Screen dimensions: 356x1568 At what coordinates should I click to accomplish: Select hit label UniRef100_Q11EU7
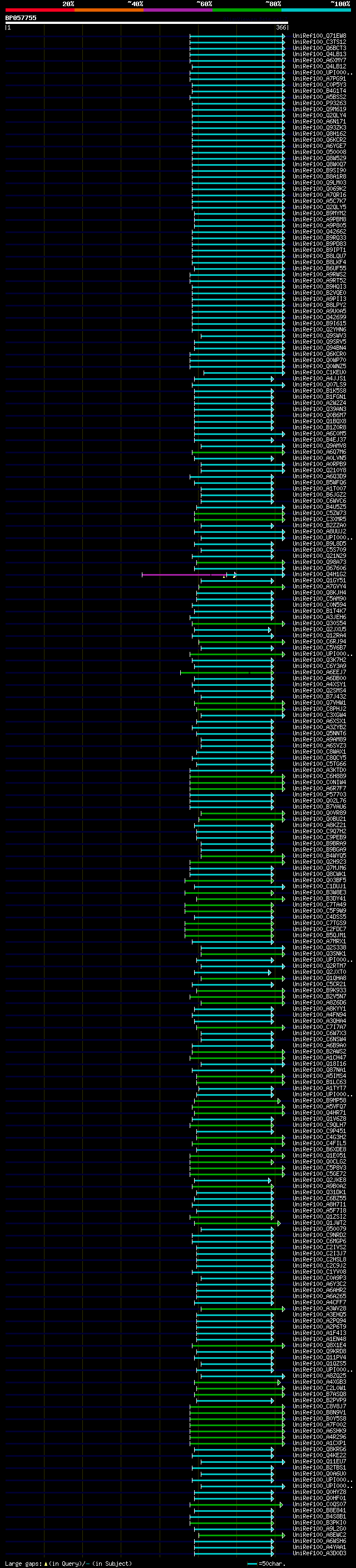coord(319,1461)
